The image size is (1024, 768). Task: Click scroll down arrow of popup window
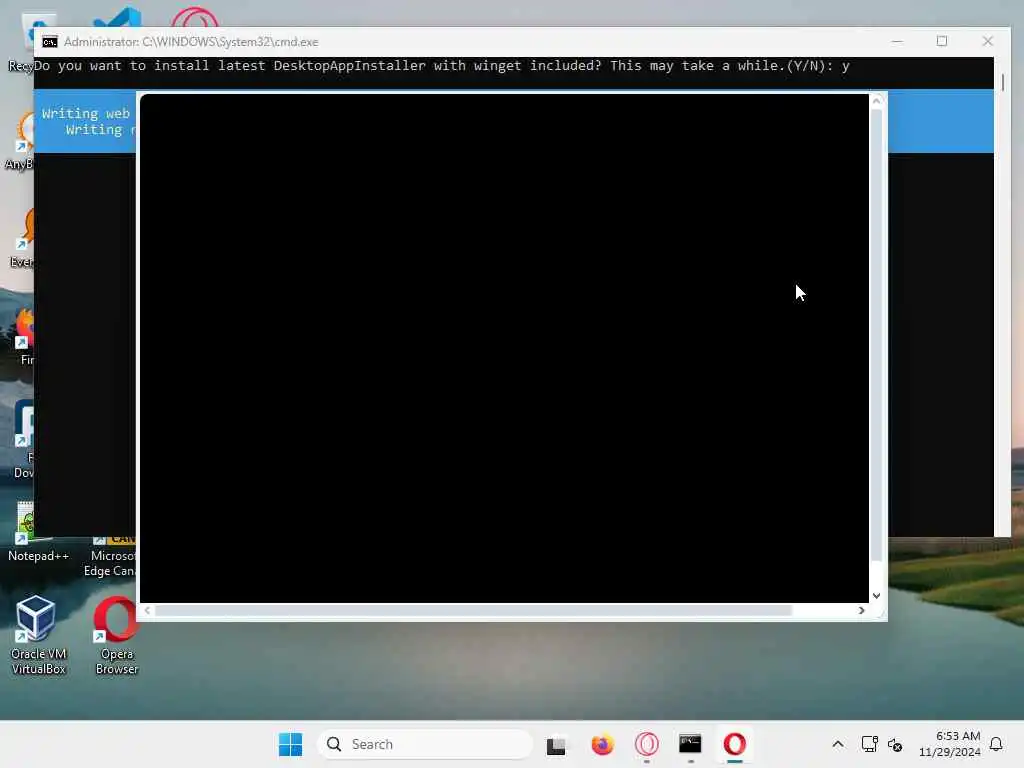point(876,596)
